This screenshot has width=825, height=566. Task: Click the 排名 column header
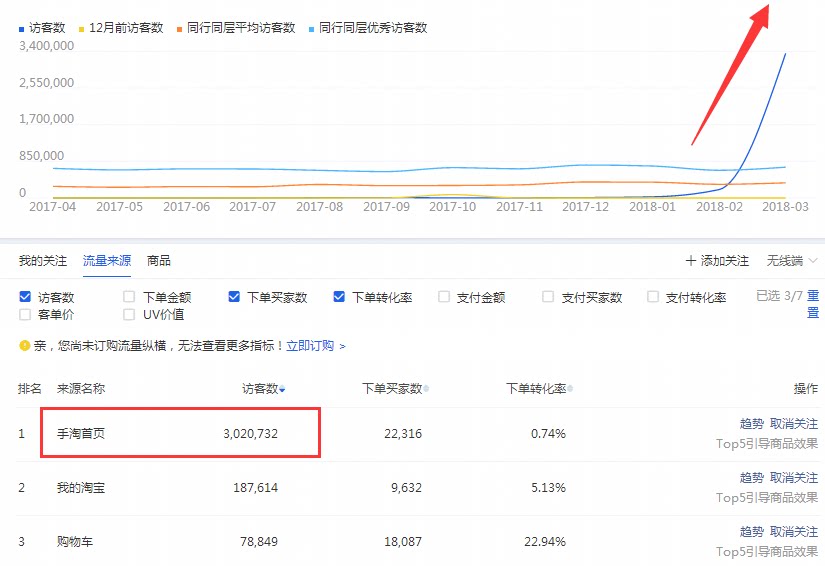point(29,389)
